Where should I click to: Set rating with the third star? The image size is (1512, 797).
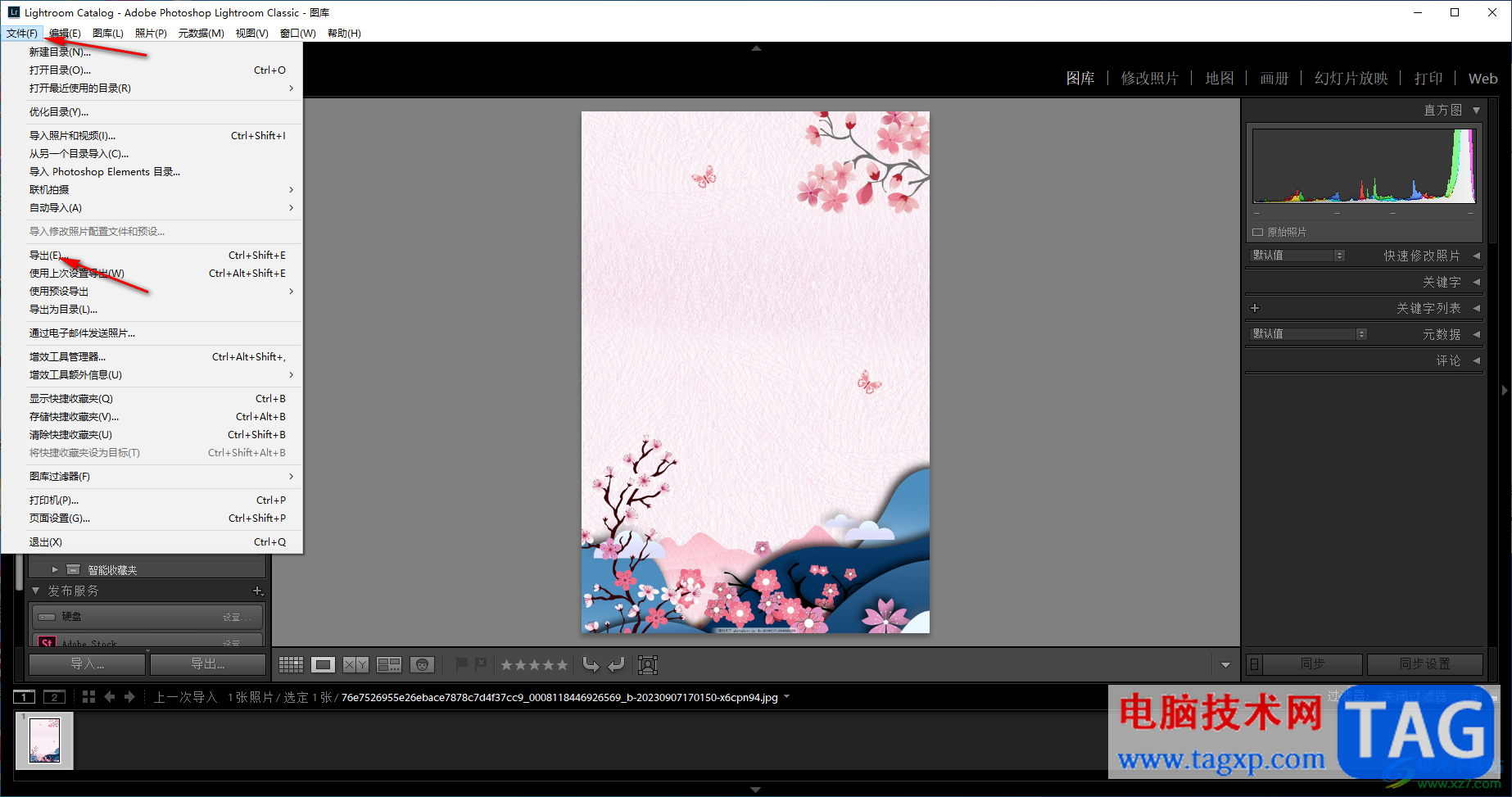tap(535, 665)
